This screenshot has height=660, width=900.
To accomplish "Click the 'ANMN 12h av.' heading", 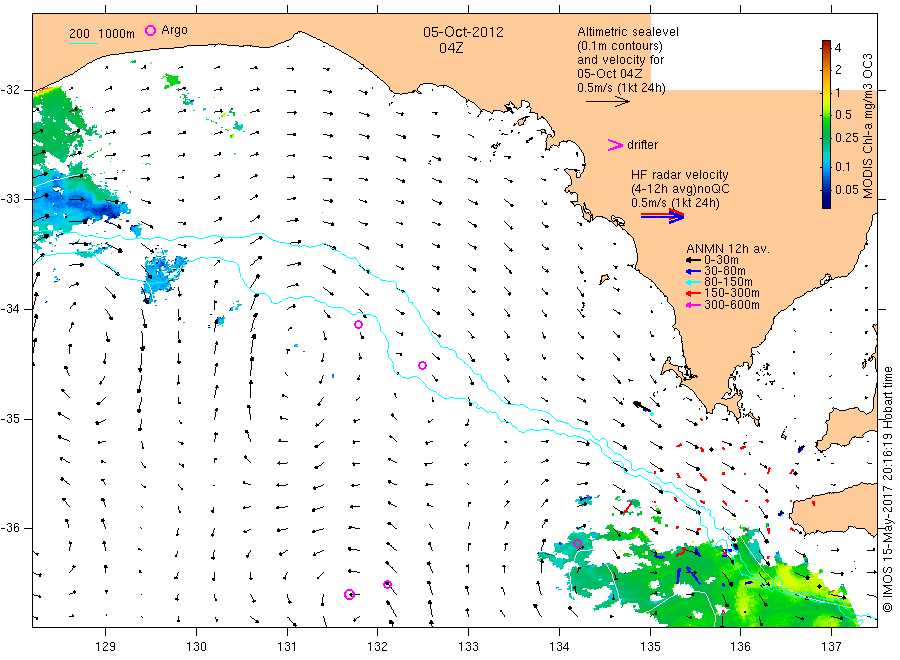I will 728,249.
